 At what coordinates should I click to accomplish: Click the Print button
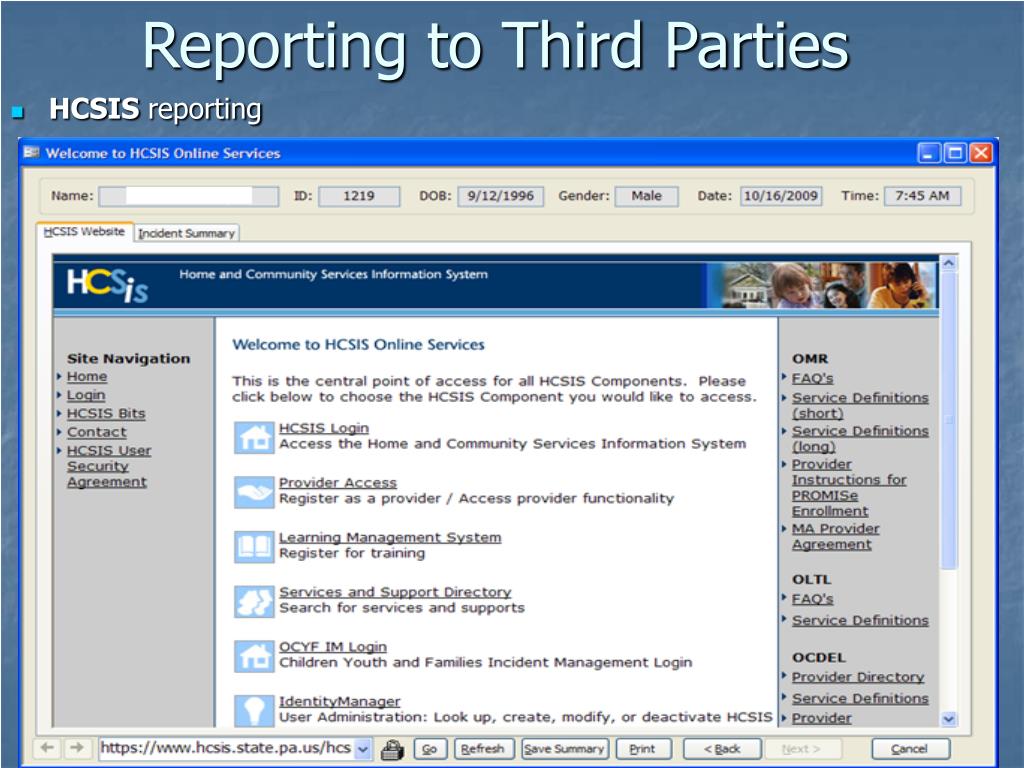pos(643,749)
